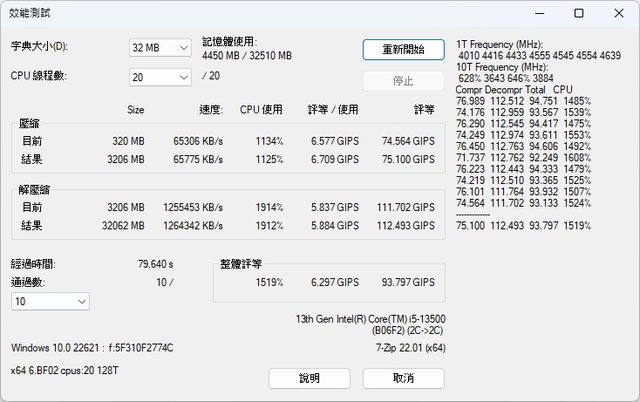
Task: Click the 效能測試 title bar text
Action: point(29,14)
